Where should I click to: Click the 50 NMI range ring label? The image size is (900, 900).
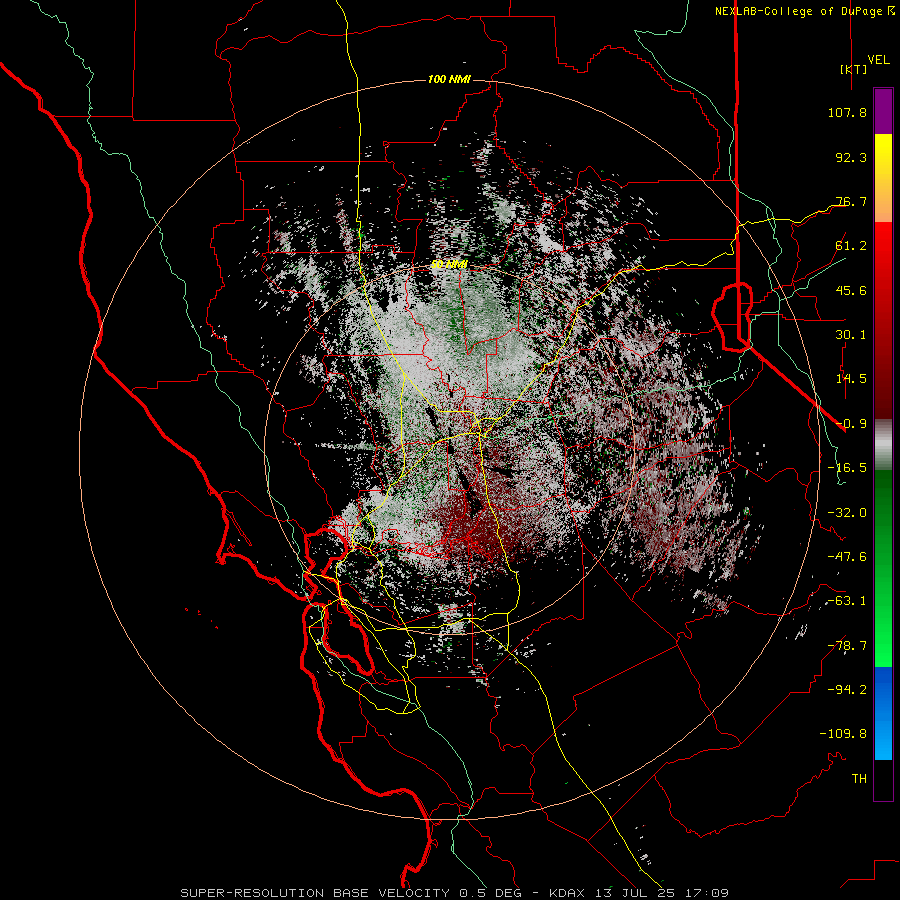(x=449, y=265)
